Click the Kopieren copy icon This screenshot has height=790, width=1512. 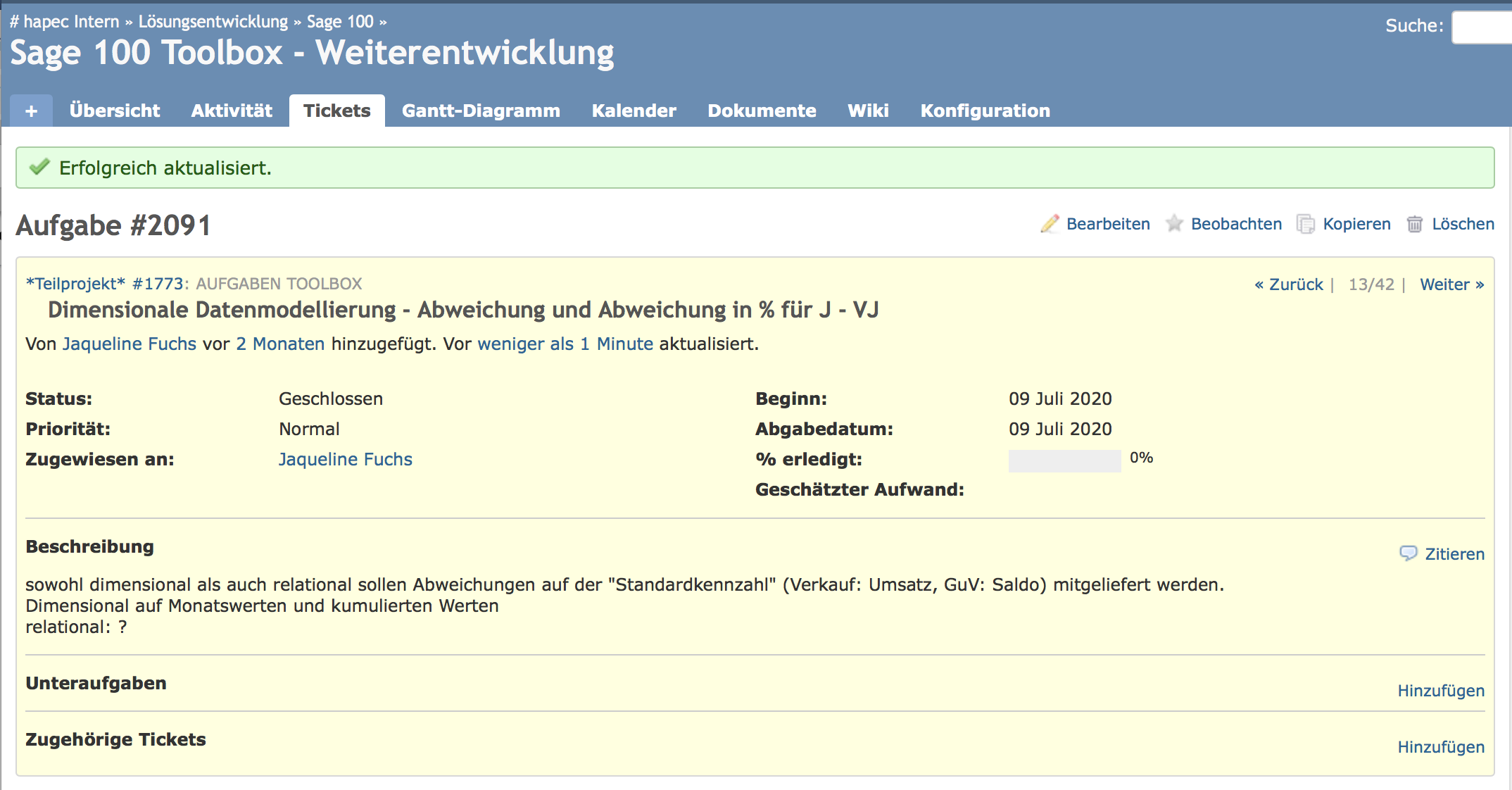tap(1306, 224)
